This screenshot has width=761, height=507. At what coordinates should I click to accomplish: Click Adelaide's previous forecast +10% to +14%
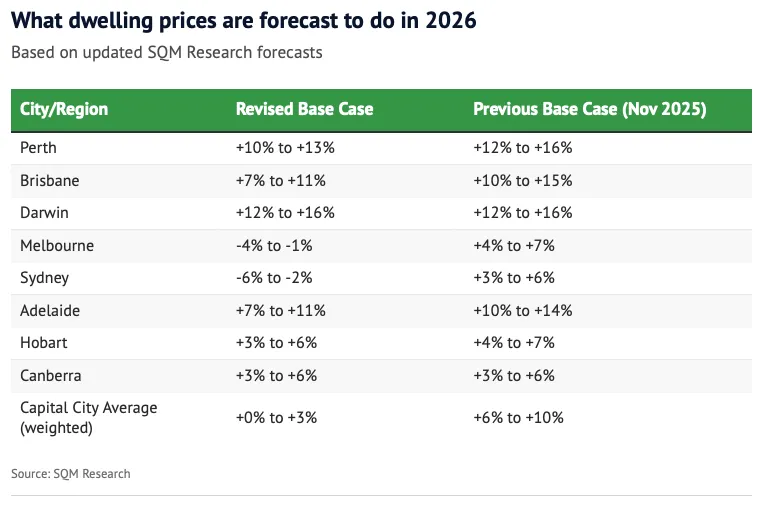point(523,310)
